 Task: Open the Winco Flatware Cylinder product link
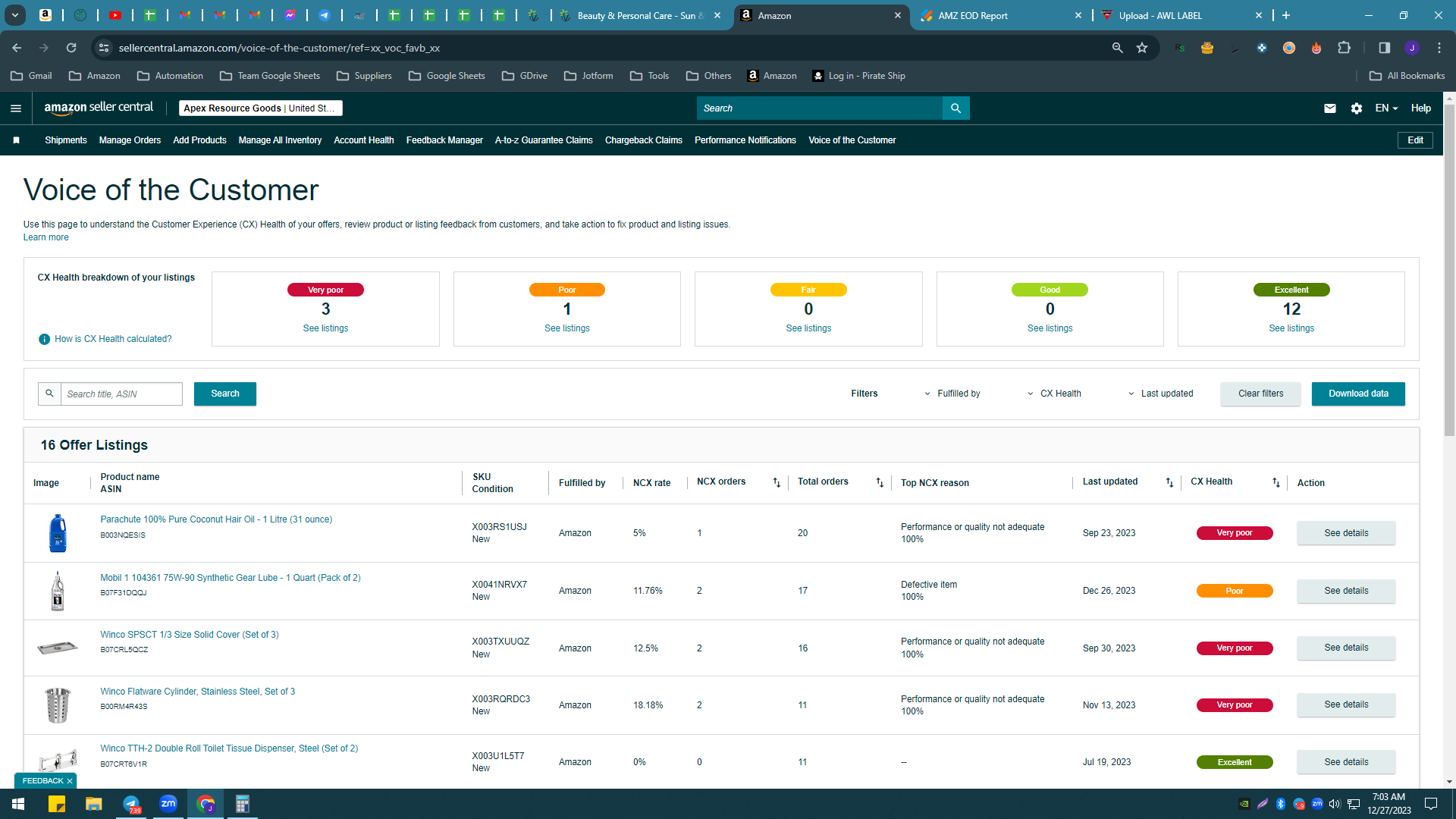tap(198, 692)
